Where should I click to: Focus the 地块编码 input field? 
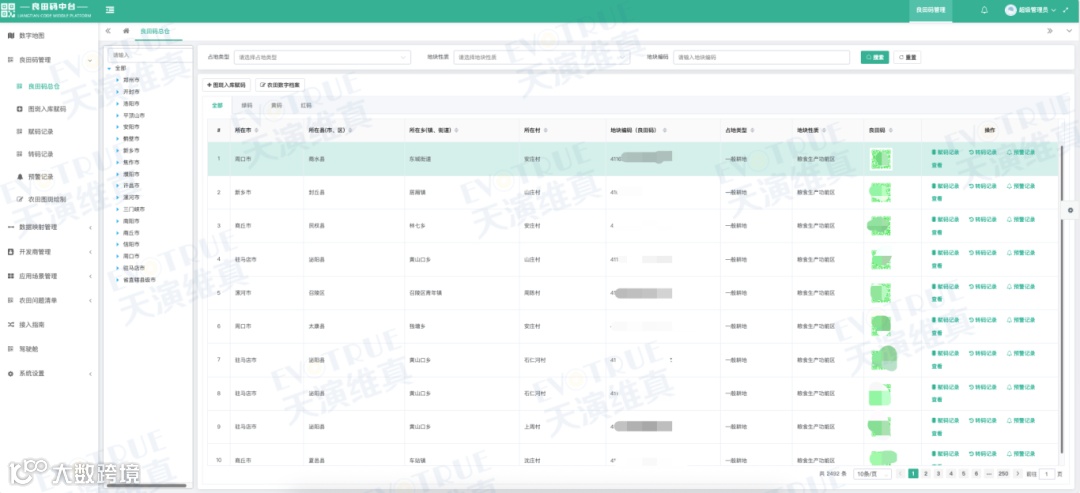(x=761, y=58)
